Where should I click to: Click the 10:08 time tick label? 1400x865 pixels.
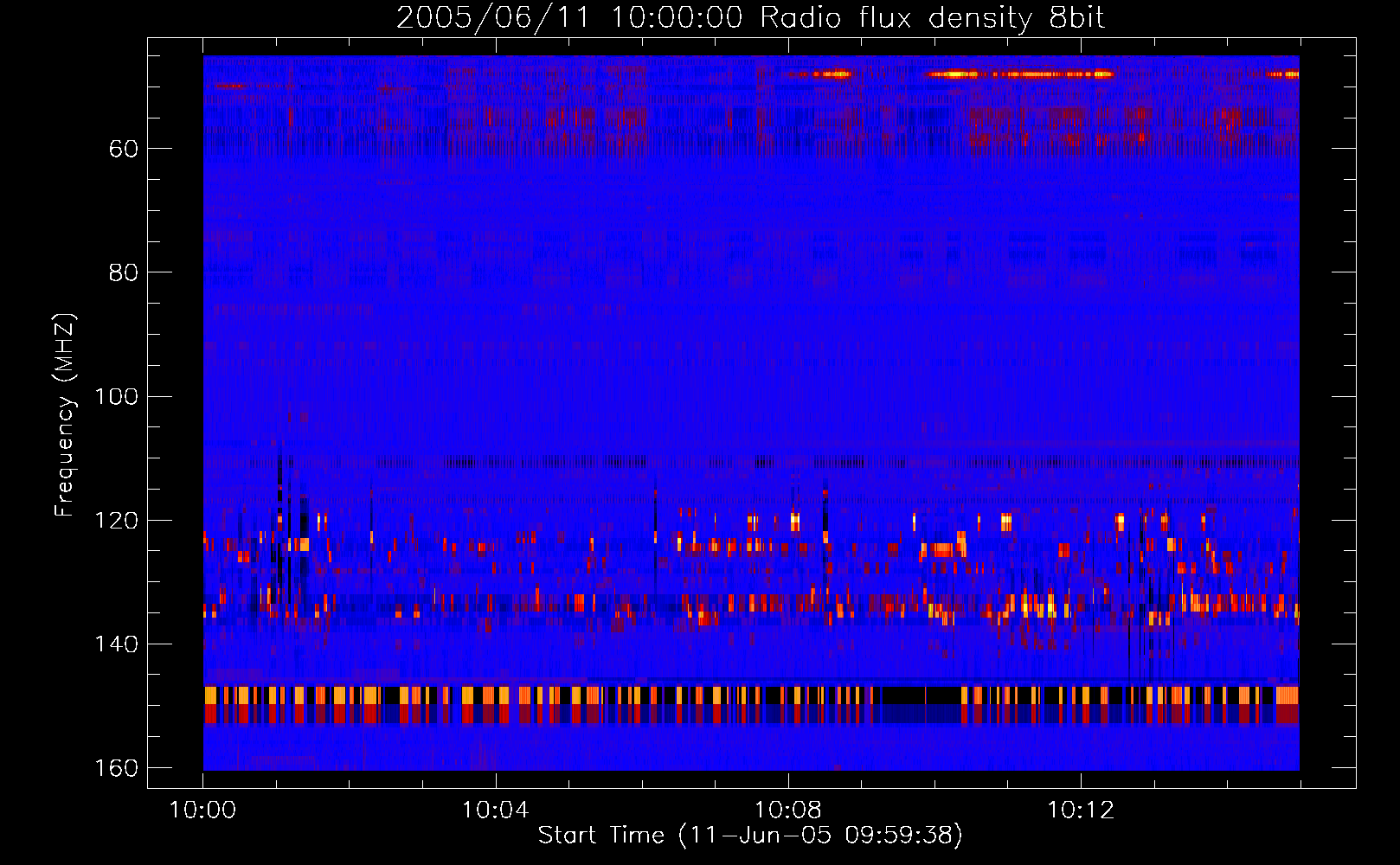click(x=787, y=811)
